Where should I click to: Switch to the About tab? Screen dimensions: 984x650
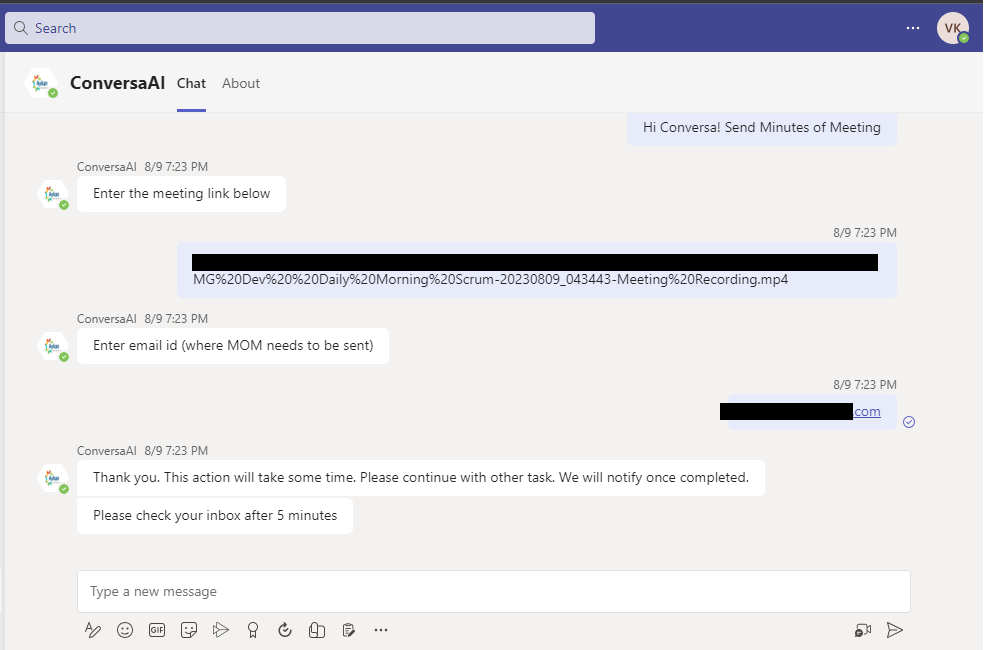241,83
